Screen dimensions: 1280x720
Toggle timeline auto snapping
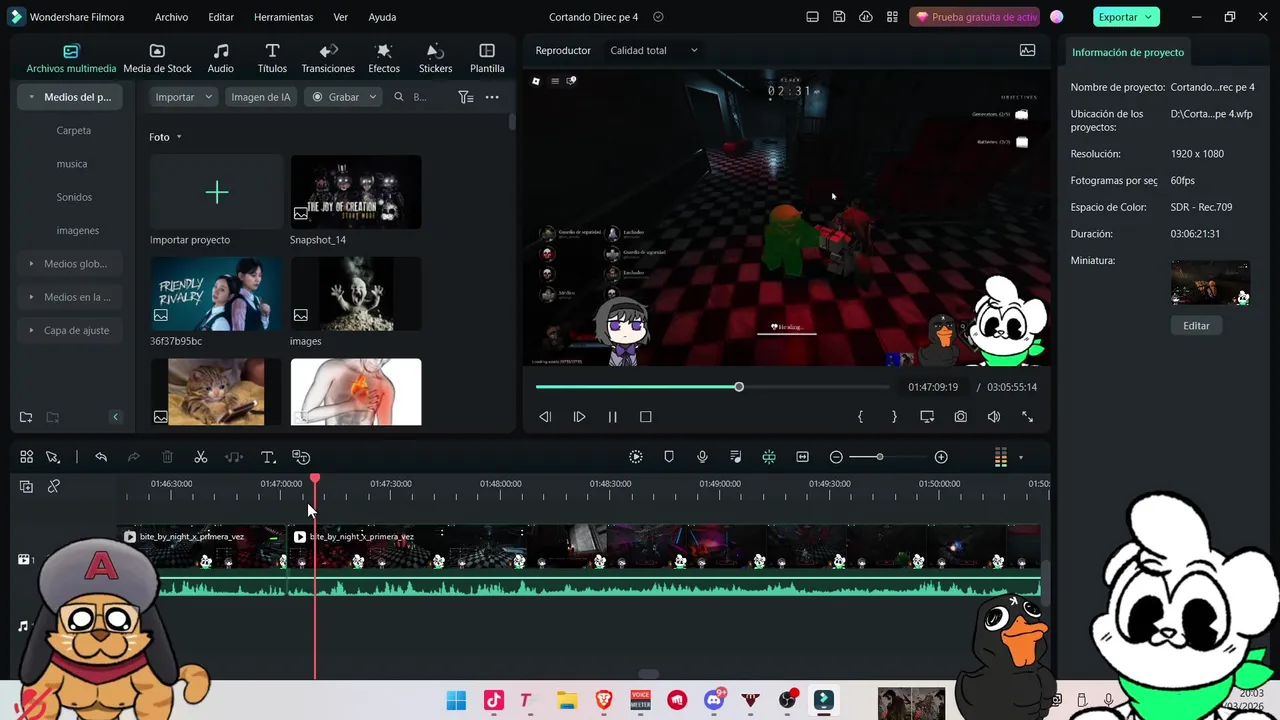tap(769, 457)
